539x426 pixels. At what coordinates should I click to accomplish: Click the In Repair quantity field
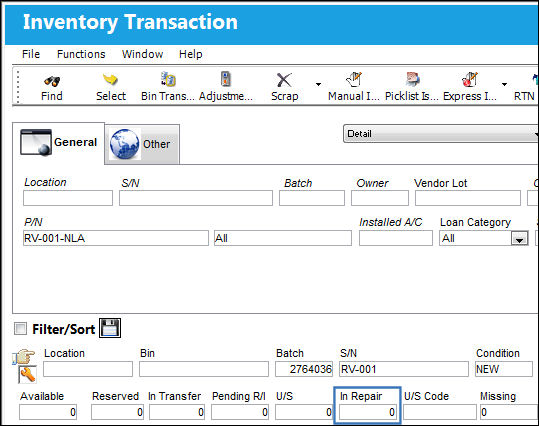coord(367,412)
